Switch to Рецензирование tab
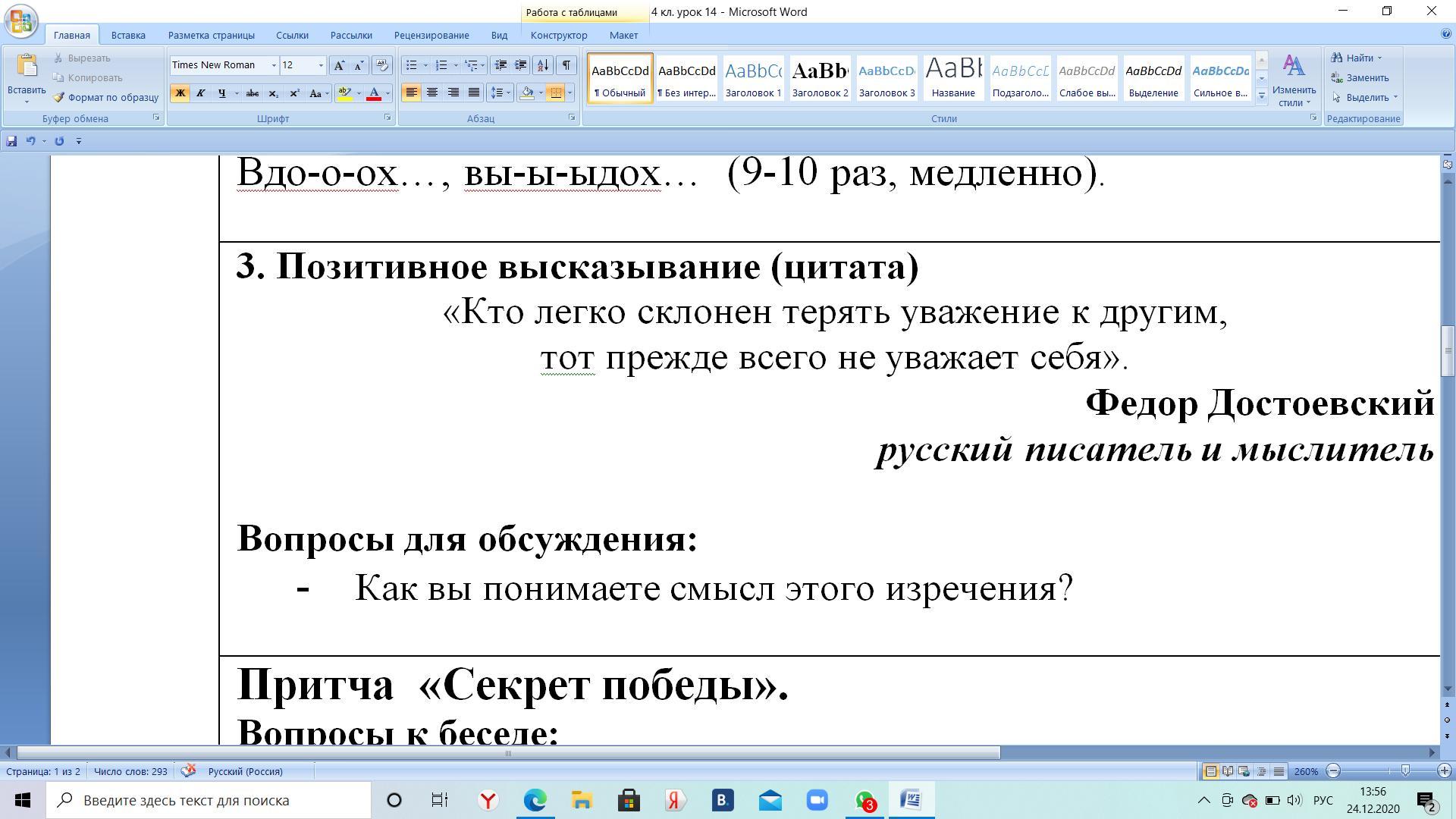Image resolution: width=1456 pixels, height=819 pixels. pos(431,35)
